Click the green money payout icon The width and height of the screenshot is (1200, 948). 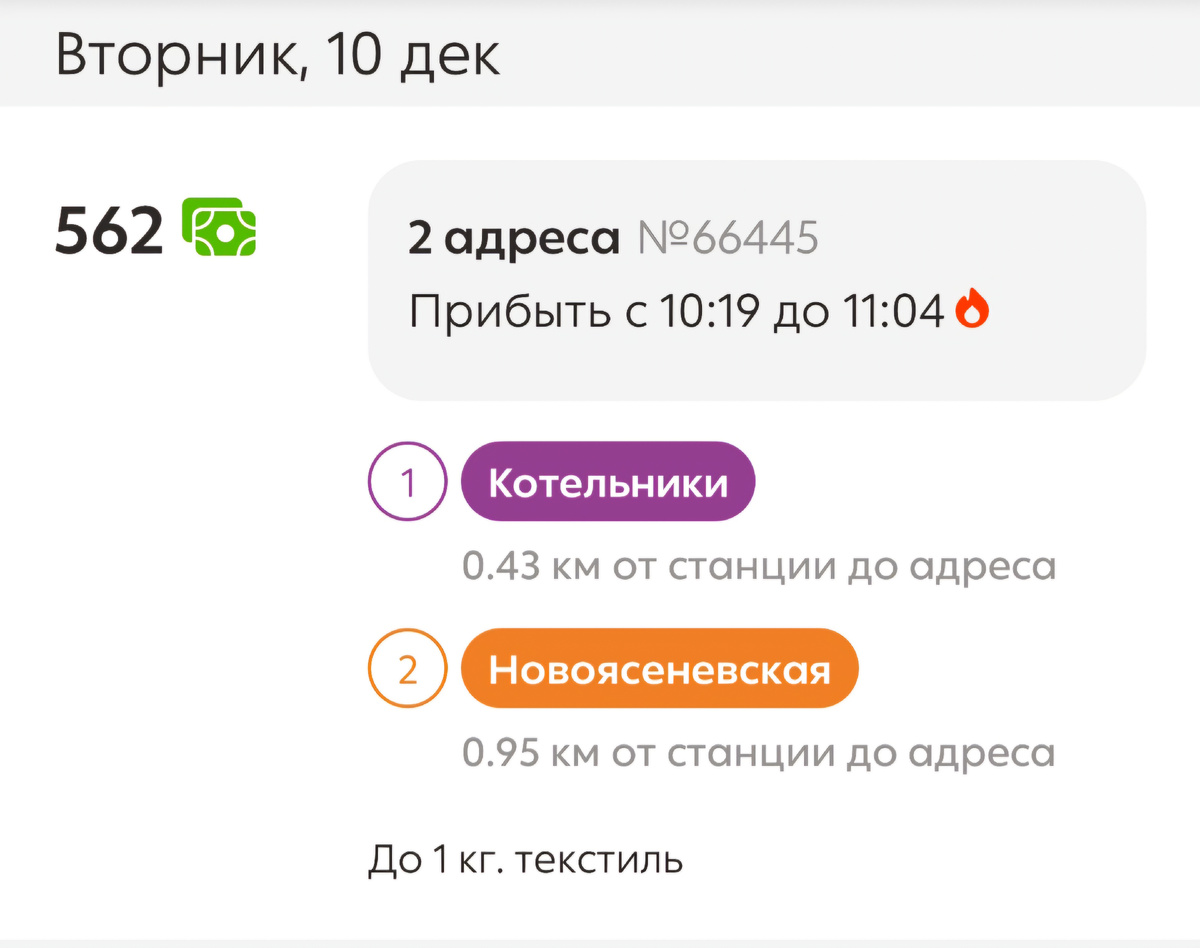click(220, 230)
